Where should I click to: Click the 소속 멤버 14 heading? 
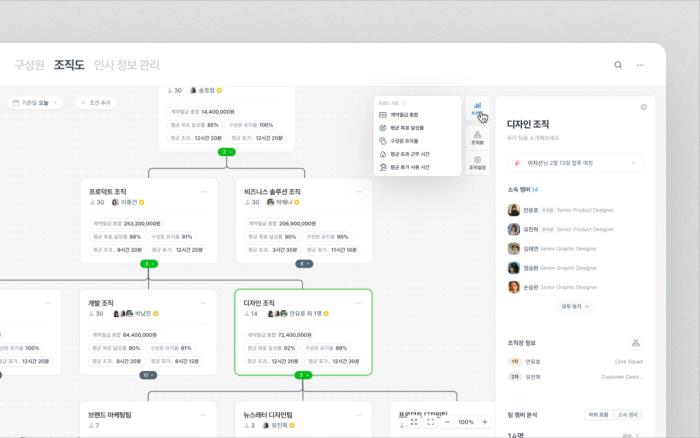point(522,189)
